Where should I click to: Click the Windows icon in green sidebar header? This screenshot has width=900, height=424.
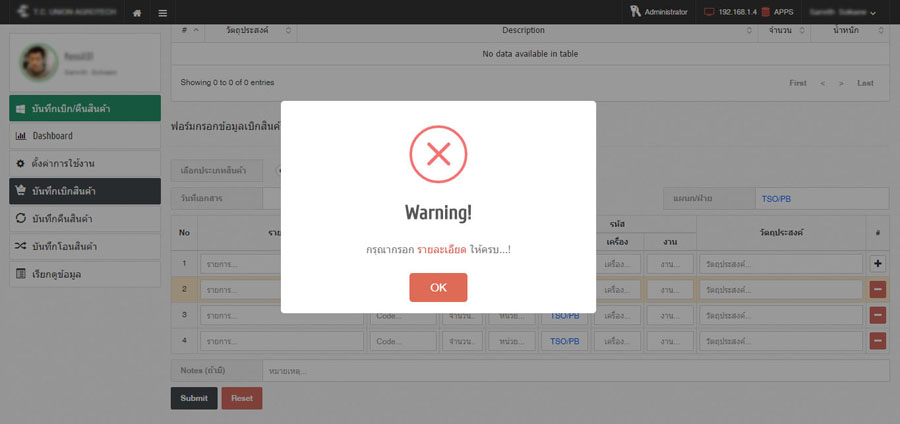21,108
